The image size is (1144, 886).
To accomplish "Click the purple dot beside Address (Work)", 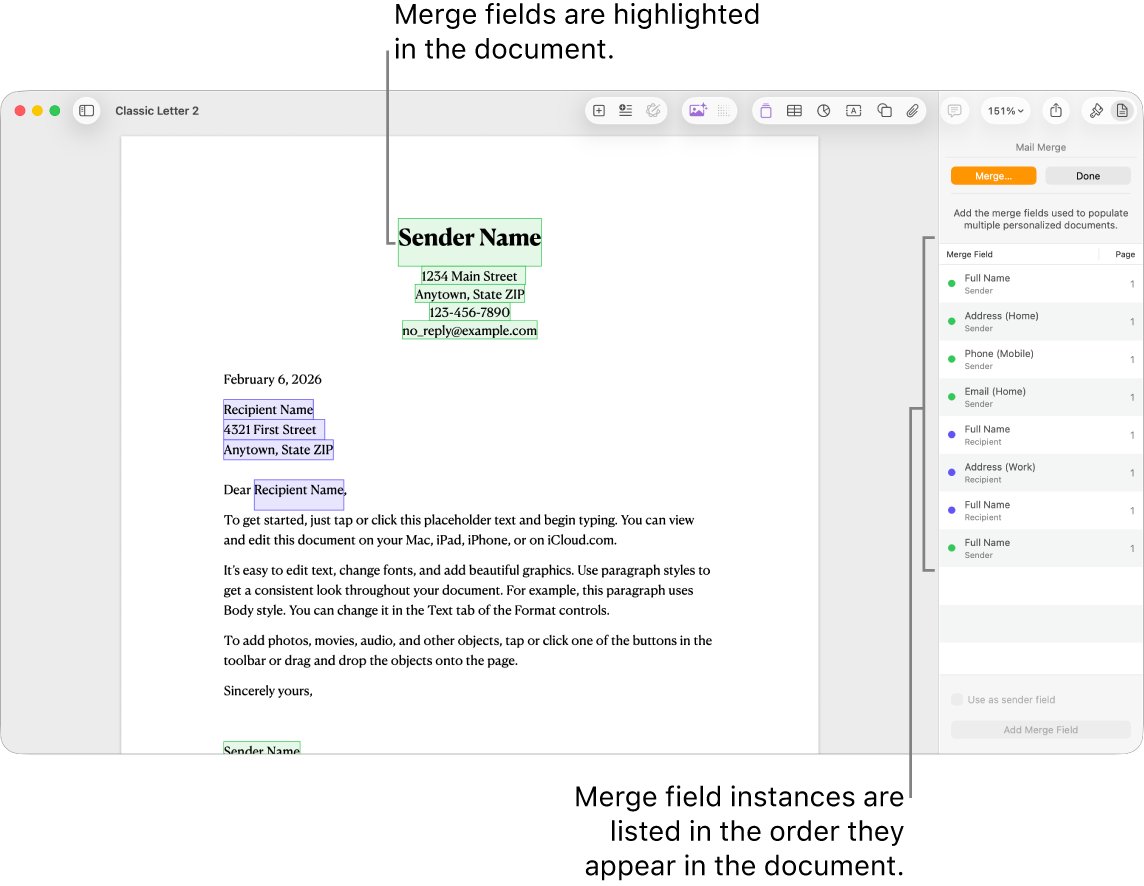I will pos(951,473).
